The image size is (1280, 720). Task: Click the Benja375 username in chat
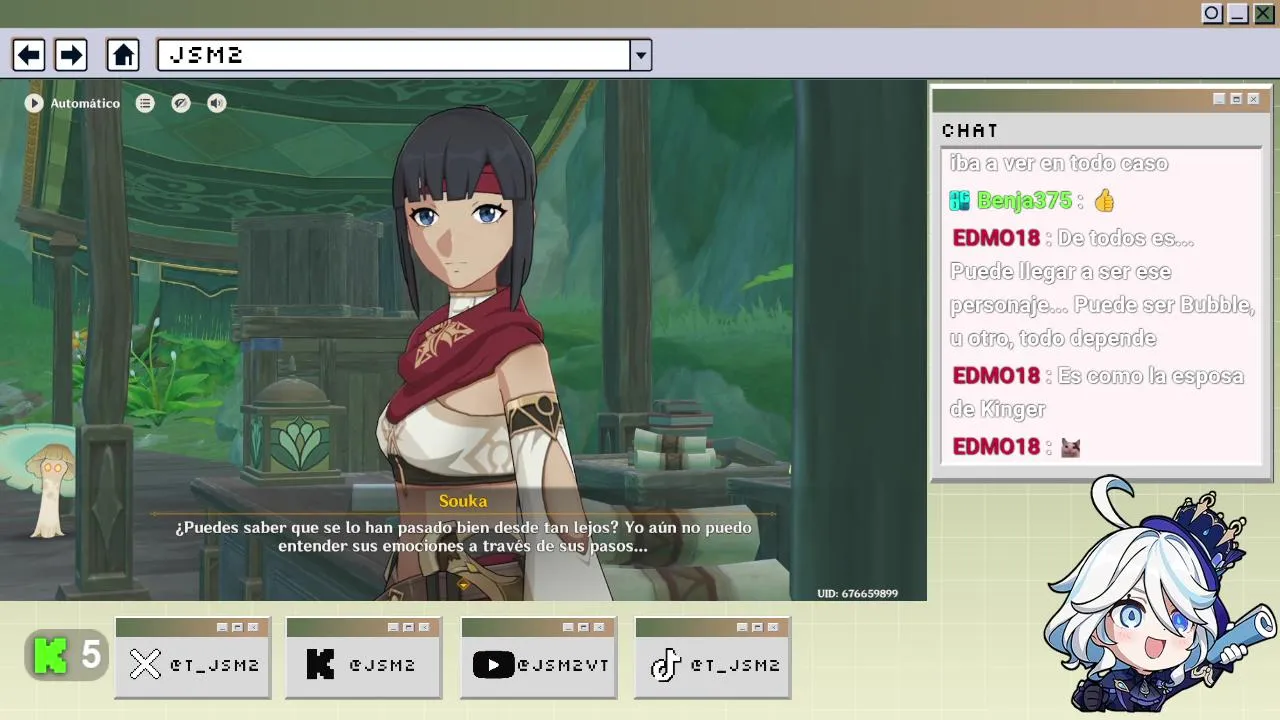pyautogui.click(x=1024, y=201)
